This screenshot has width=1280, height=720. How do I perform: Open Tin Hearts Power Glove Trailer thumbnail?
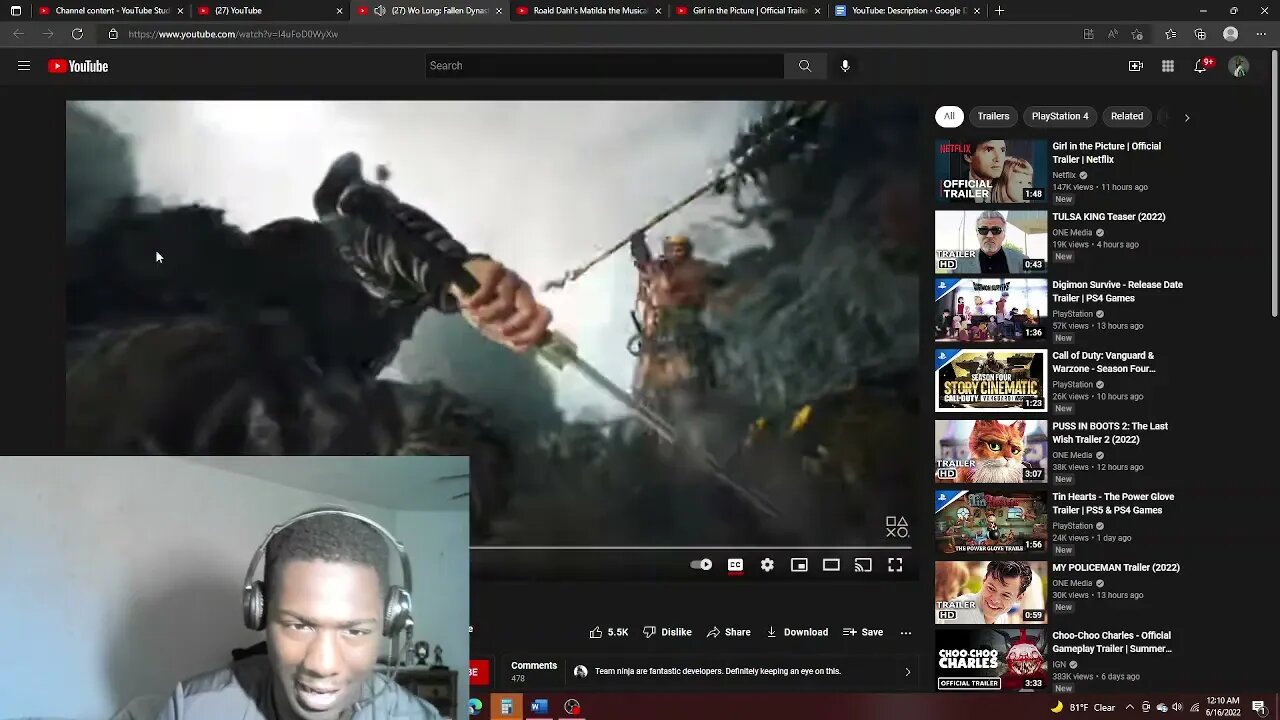point(991,522)
